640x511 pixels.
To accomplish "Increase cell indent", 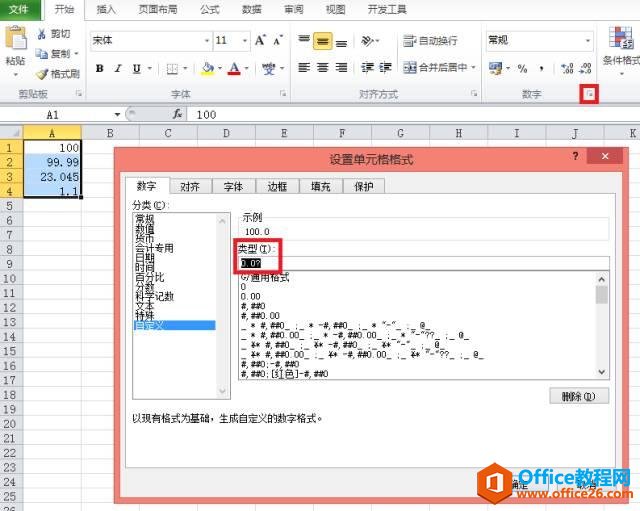I will tap(385, 67).
